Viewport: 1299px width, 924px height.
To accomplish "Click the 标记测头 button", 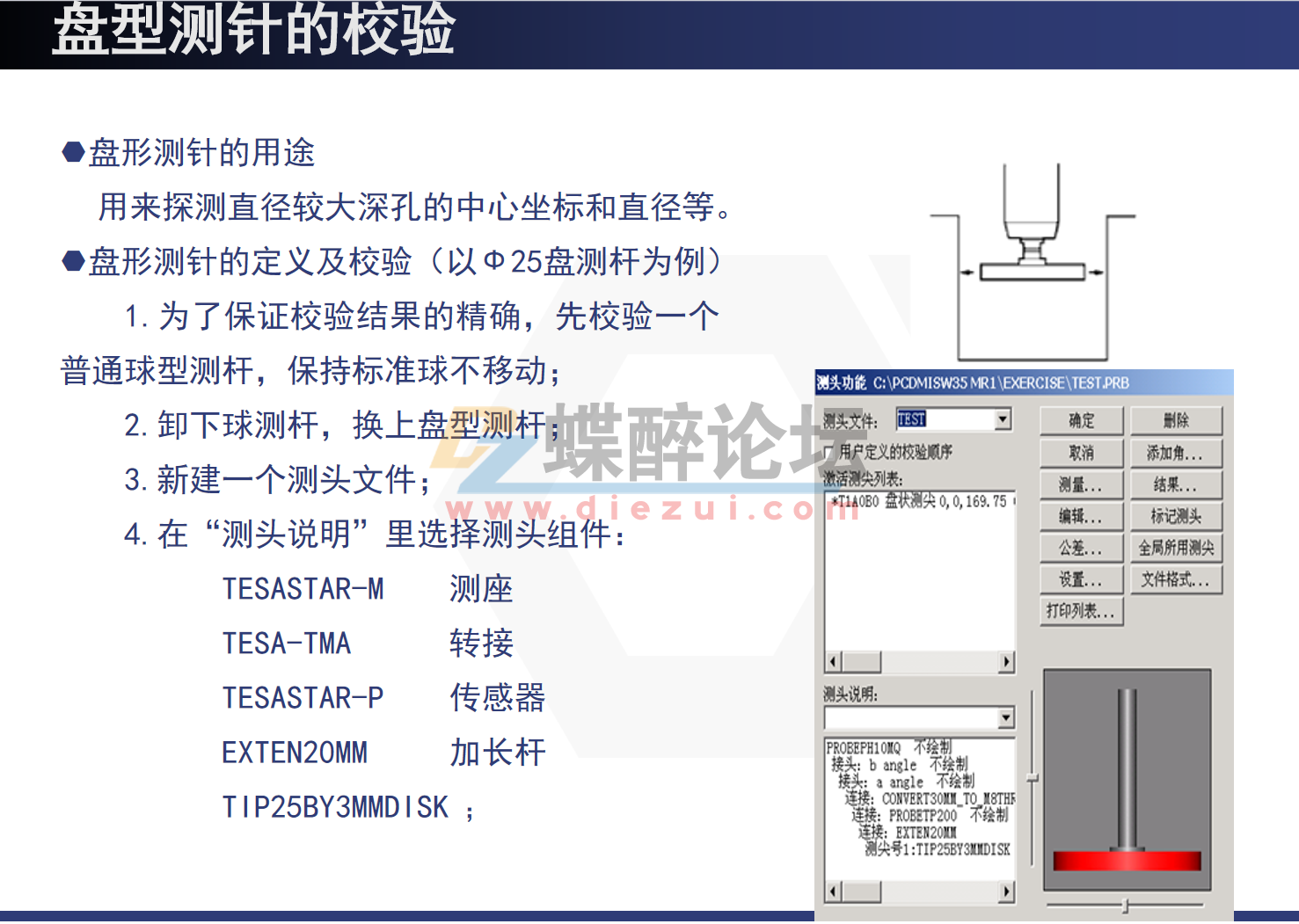I will click(1177, 516).
